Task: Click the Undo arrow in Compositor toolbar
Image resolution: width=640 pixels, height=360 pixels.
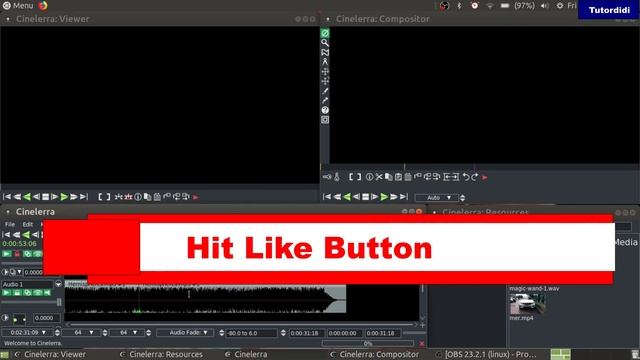Action: pos(466,177)
